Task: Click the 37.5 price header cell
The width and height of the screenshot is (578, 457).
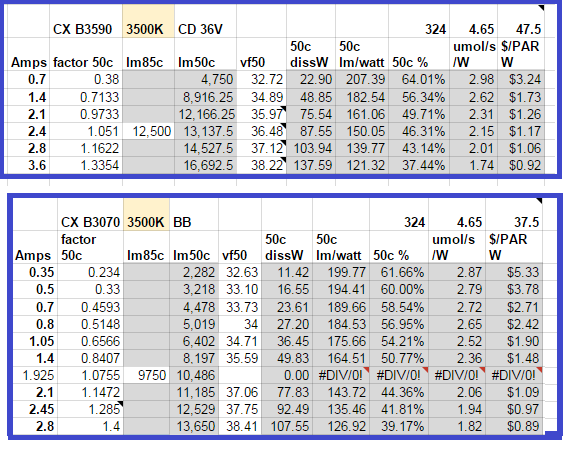Action: pyautogui.click(x=514, y=214)
